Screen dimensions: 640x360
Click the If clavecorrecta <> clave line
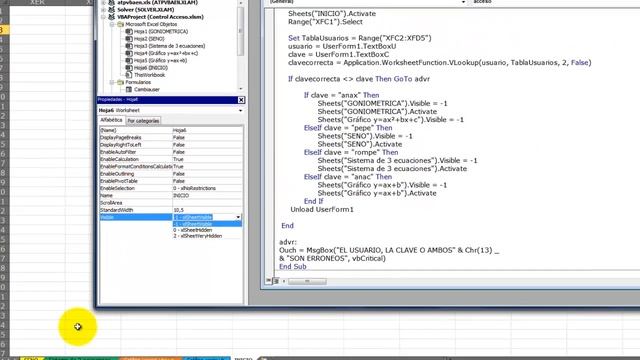pos(359,79)
